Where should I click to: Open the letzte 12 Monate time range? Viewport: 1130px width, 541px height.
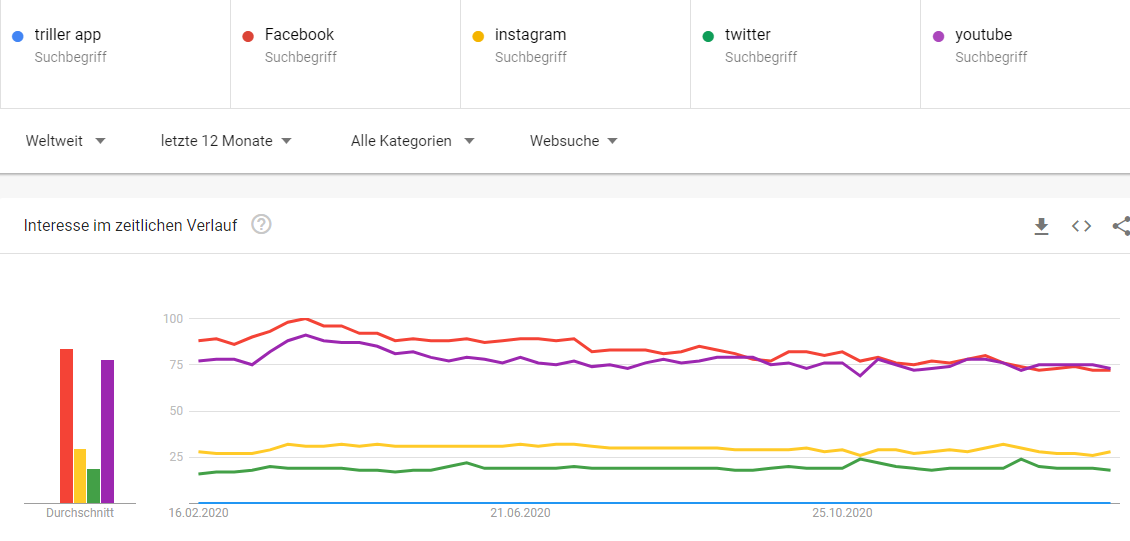[x=226, y=141]
